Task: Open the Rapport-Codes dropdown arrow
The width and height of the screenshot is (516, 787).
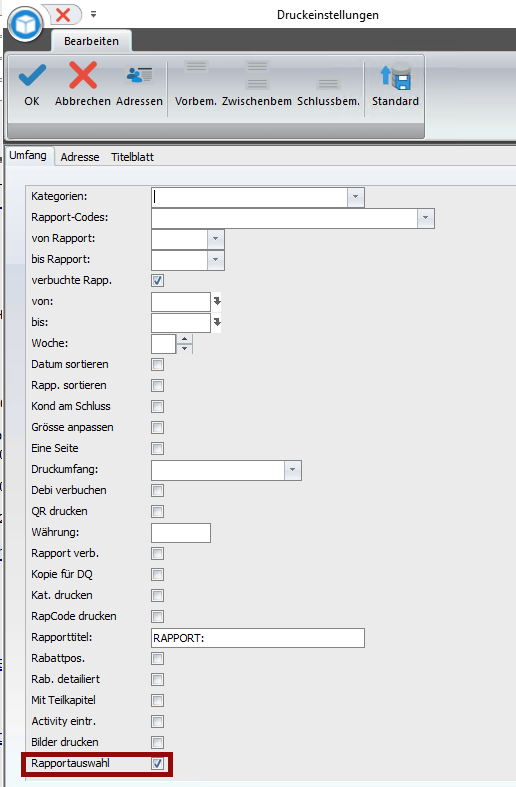Action: (426, 218)
